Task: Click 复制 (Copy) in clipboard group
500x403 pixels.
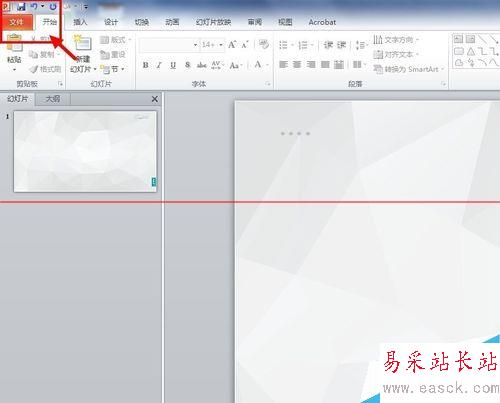Action: (44, 54)
